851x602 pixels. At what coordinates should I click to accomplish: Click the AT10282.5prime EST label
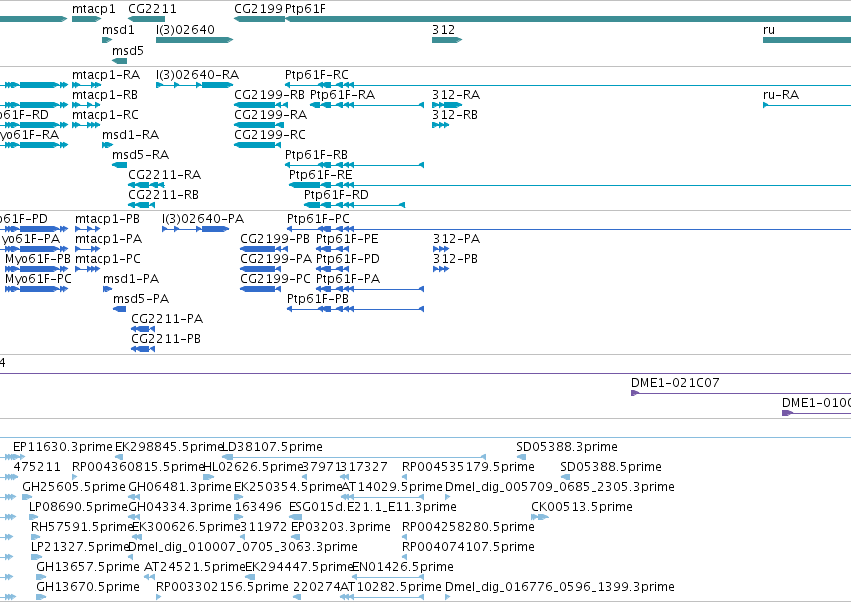pos(391,587)
